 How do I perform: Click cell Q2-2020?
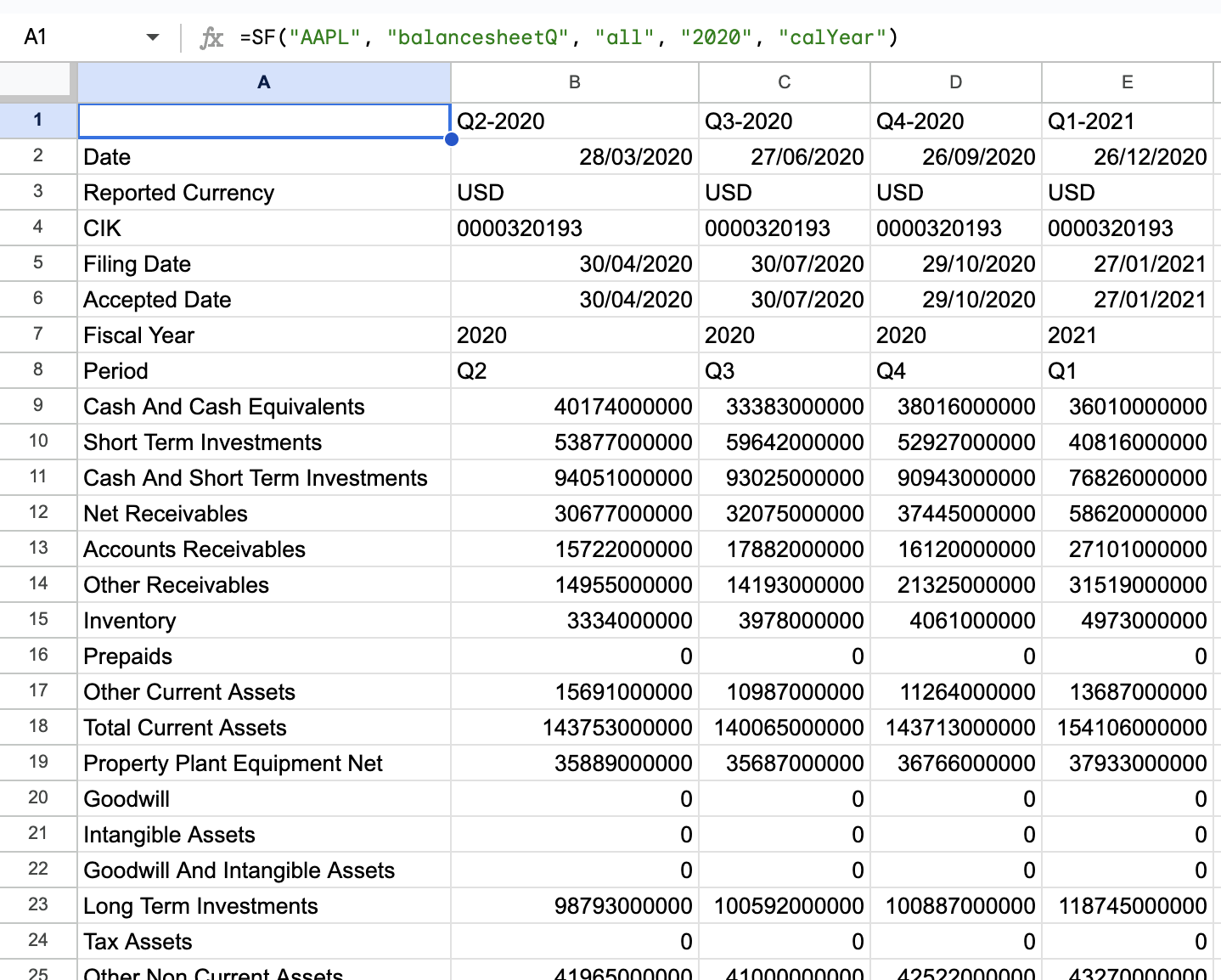(575, 121)
